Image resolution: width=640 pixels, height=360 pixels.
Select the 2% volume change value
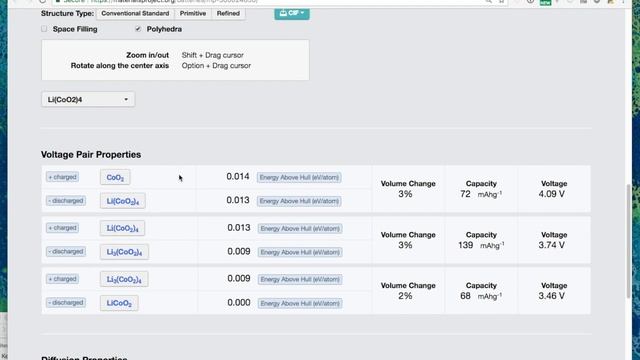[405, 296]
